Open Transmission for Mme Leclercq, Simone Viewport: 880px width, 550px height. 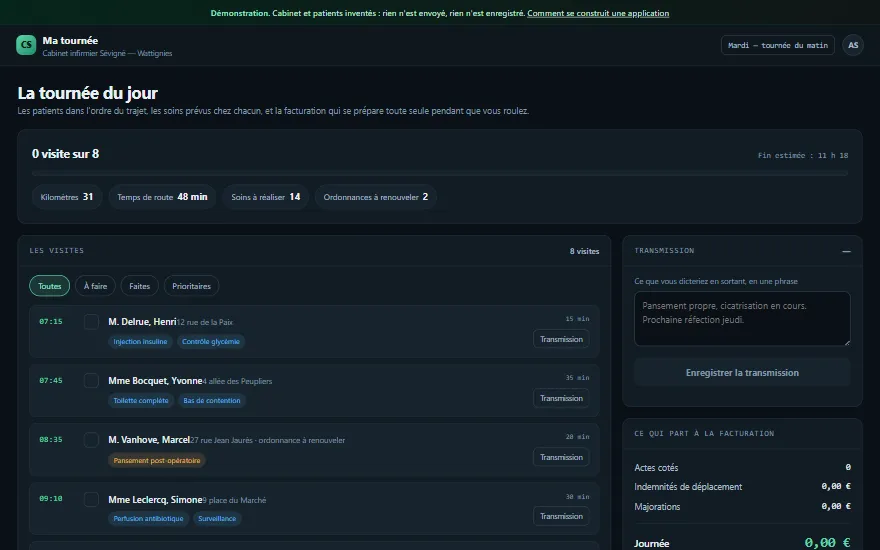561,516
